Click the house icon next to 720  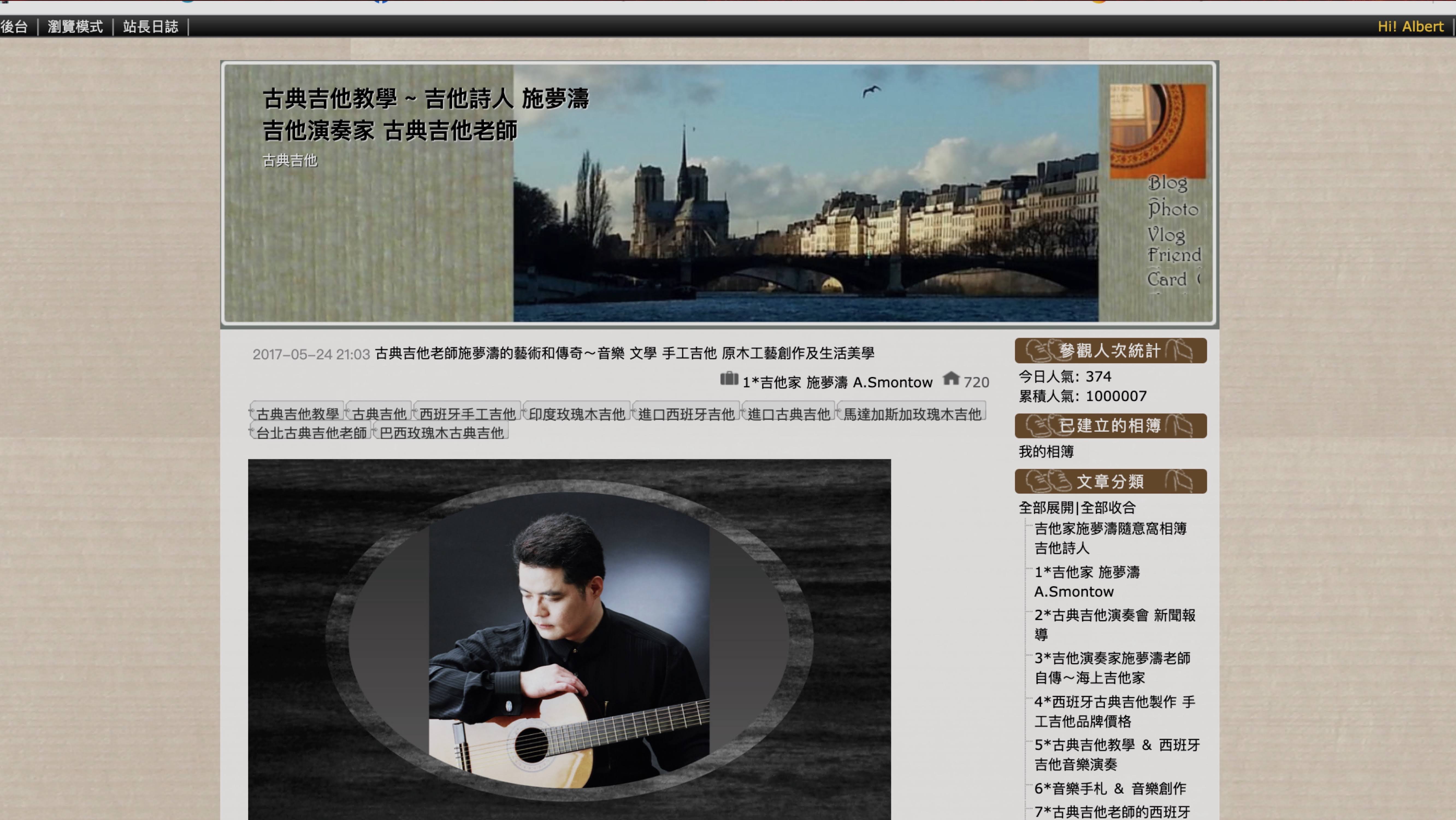[x=951, y=378]
